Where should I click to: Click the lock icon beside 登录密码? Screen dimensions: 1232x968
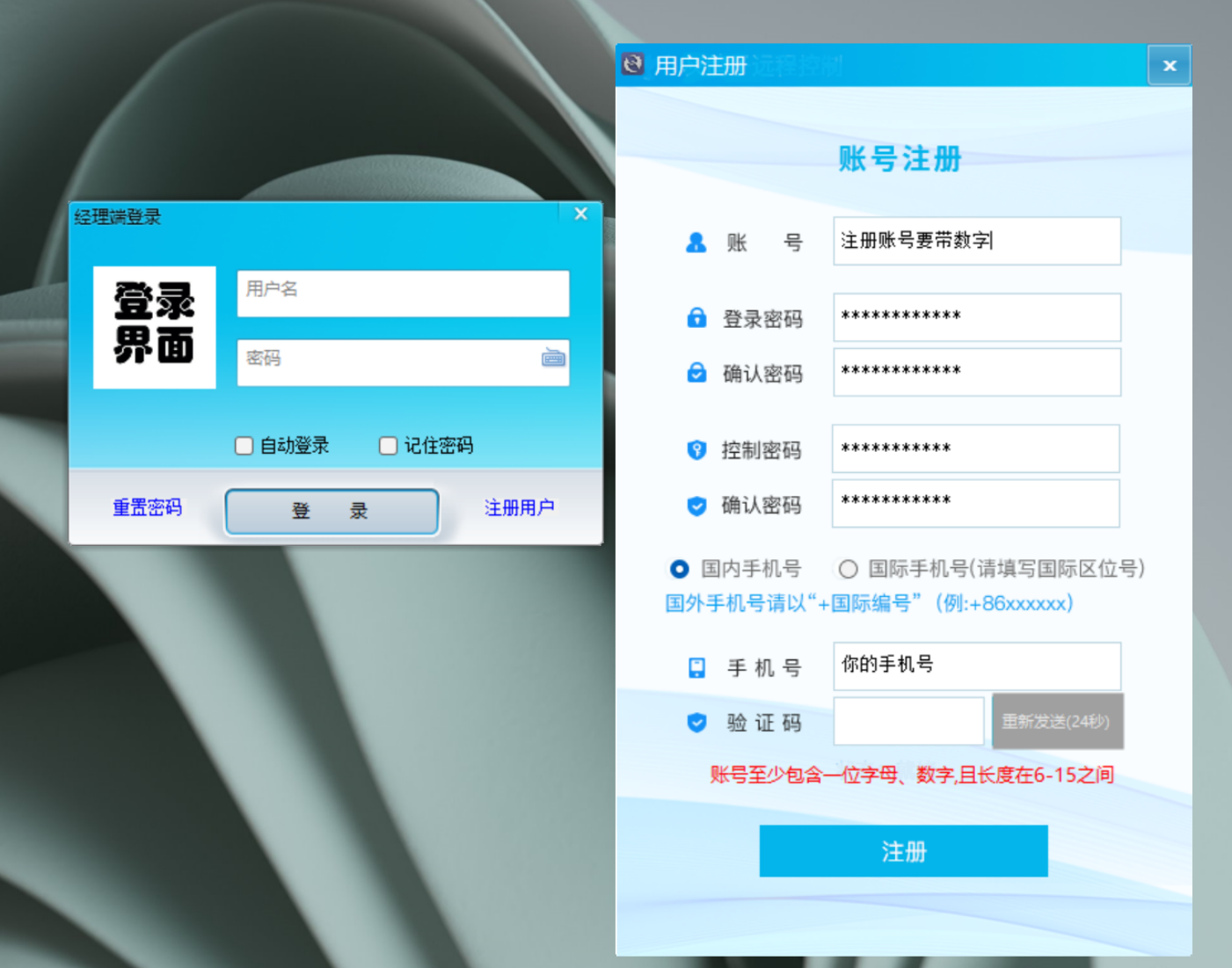696,318
